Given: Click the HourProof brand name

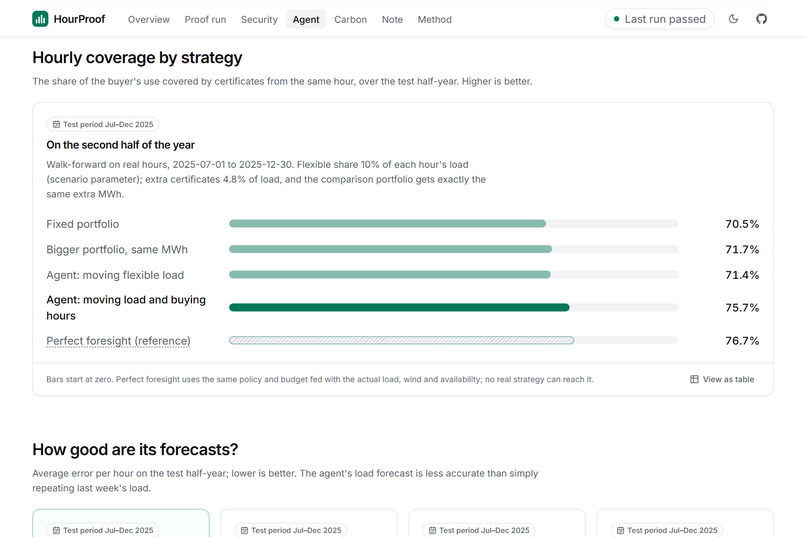Looking at the screenshot, I should point(79,19).
